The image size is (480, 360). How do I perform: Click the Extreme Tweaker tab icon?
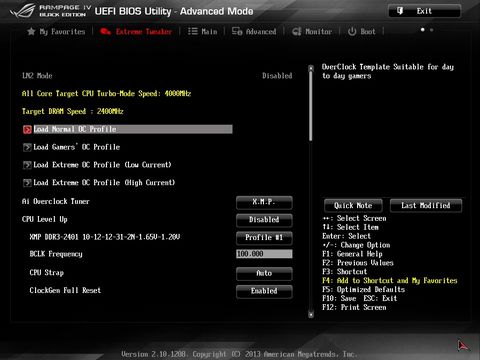click(x=105, y=32)
